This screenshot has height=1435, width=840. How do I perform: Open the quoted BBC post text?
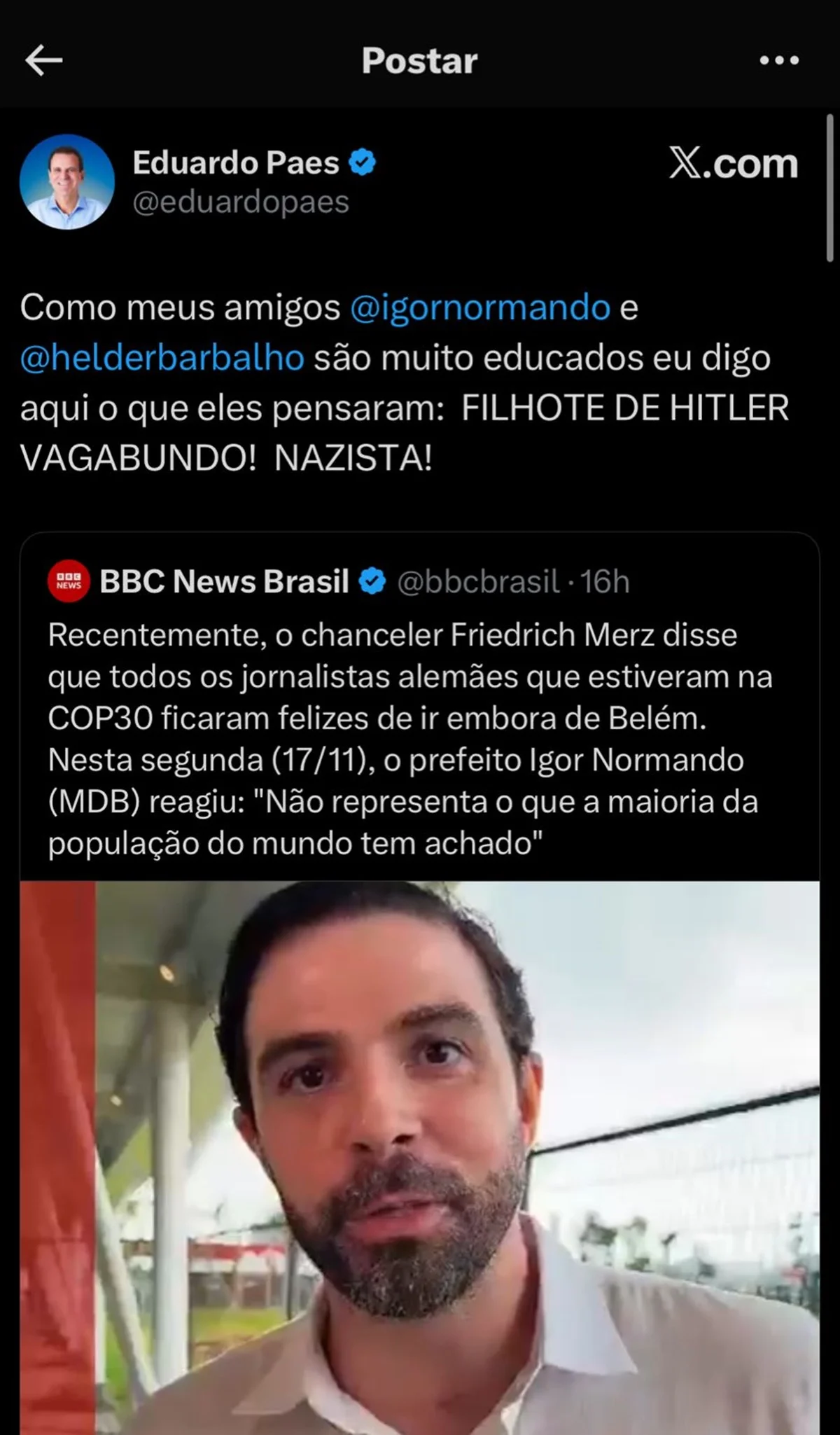410,739
